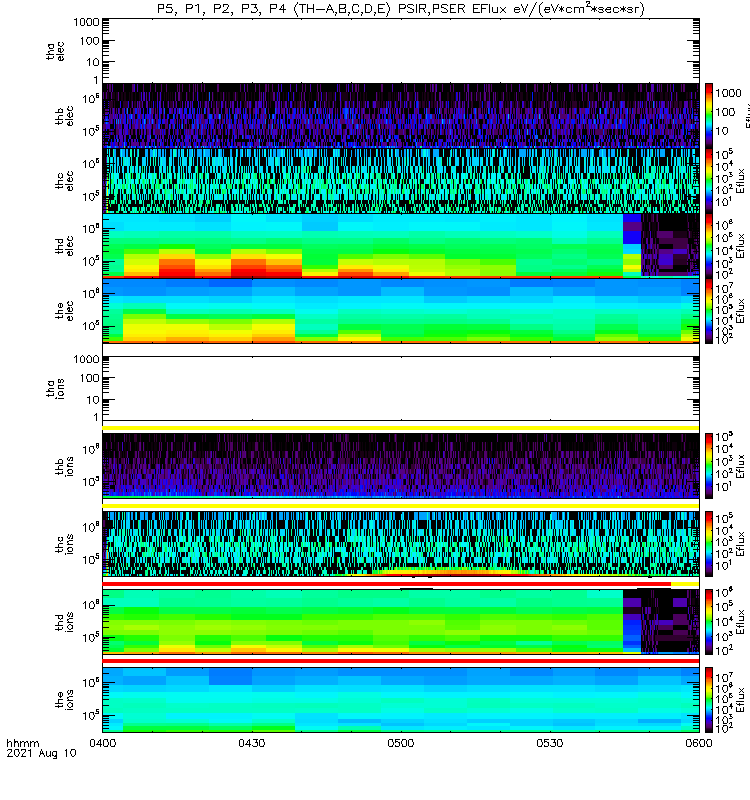
Task: Click the 'the elec' color scale bar
Action: point(709,311)
